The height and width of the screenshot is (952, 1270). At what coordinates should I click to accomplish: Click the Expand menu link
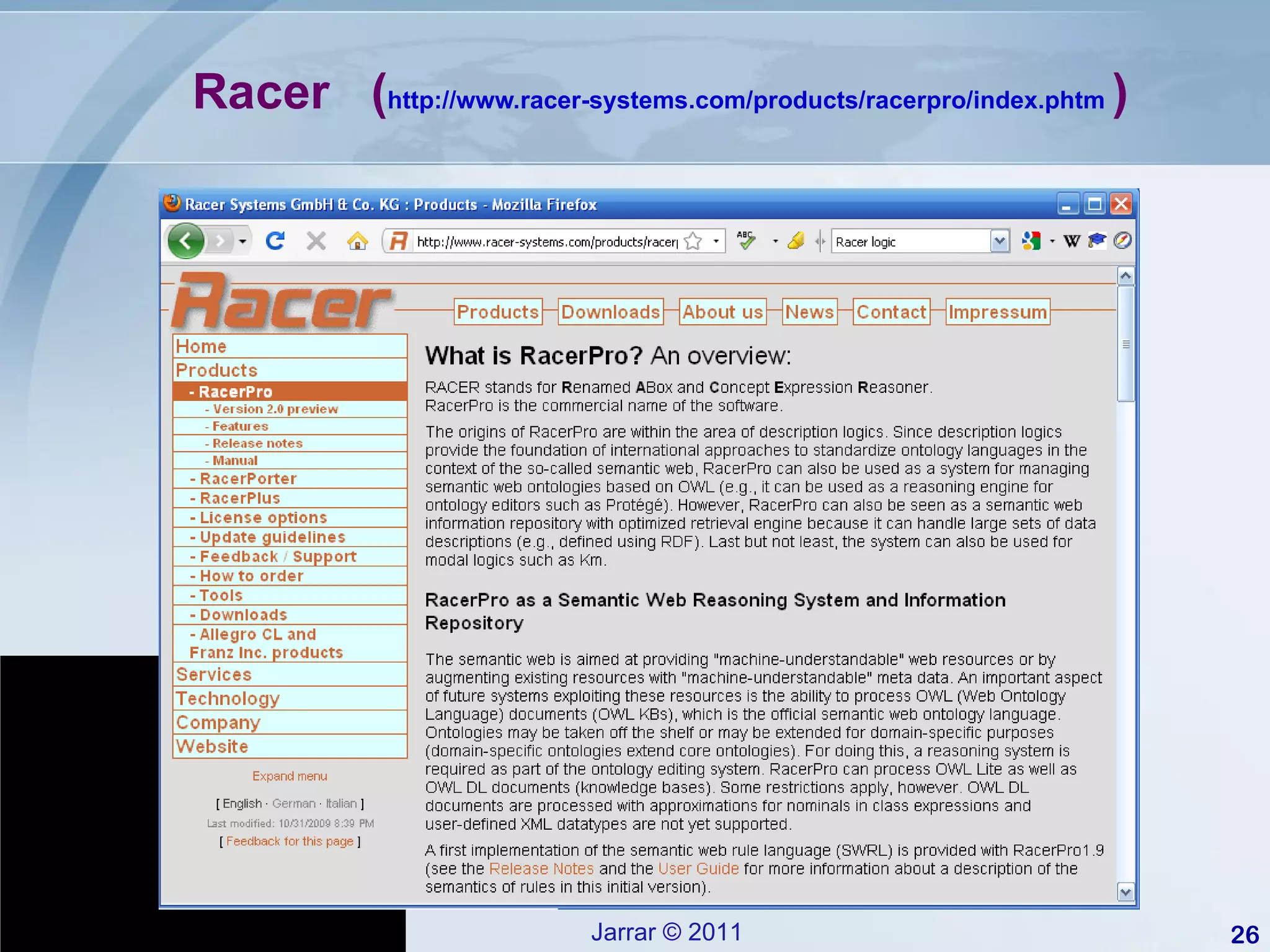pyautogui.click(x=290, y=776)
